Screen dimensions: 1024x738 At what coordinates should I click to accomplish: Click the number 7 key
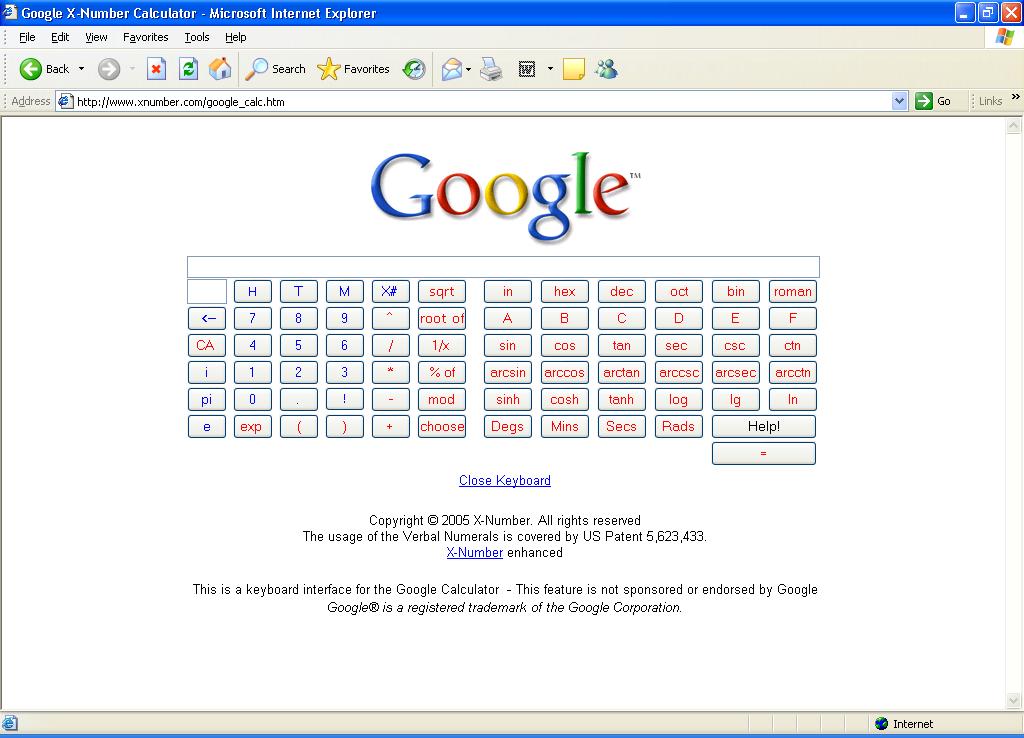(x=253, y=319)
